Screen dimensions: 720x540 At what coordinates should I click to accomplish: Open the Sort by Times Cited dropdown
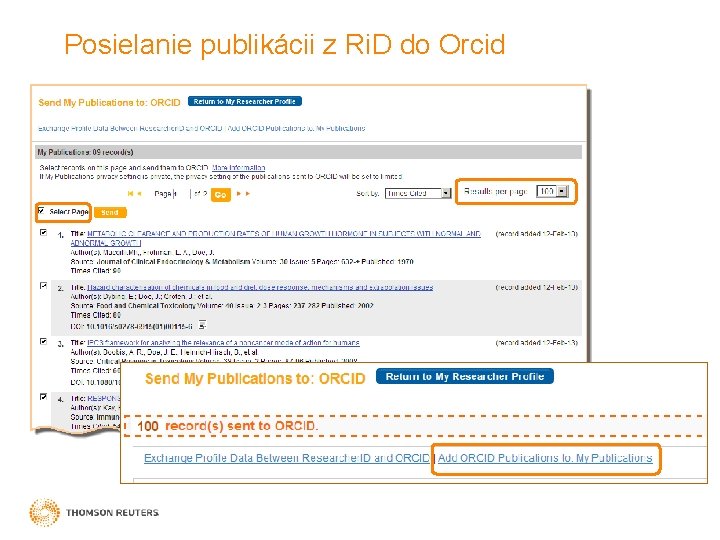tap(418, 193)
